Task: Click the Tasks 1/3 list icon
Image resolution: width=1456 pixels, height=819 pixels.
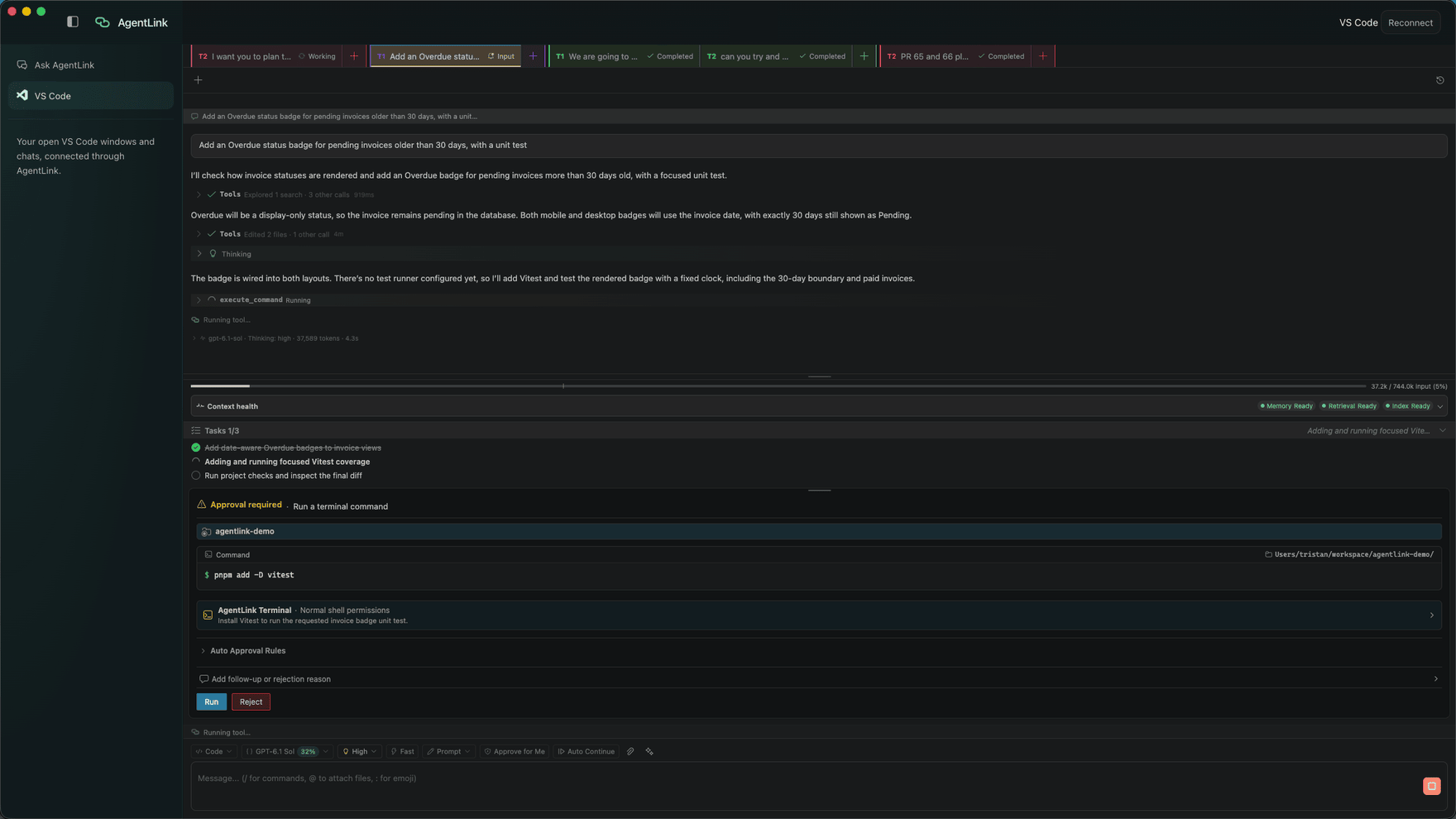Action: (x=196, y=431)
